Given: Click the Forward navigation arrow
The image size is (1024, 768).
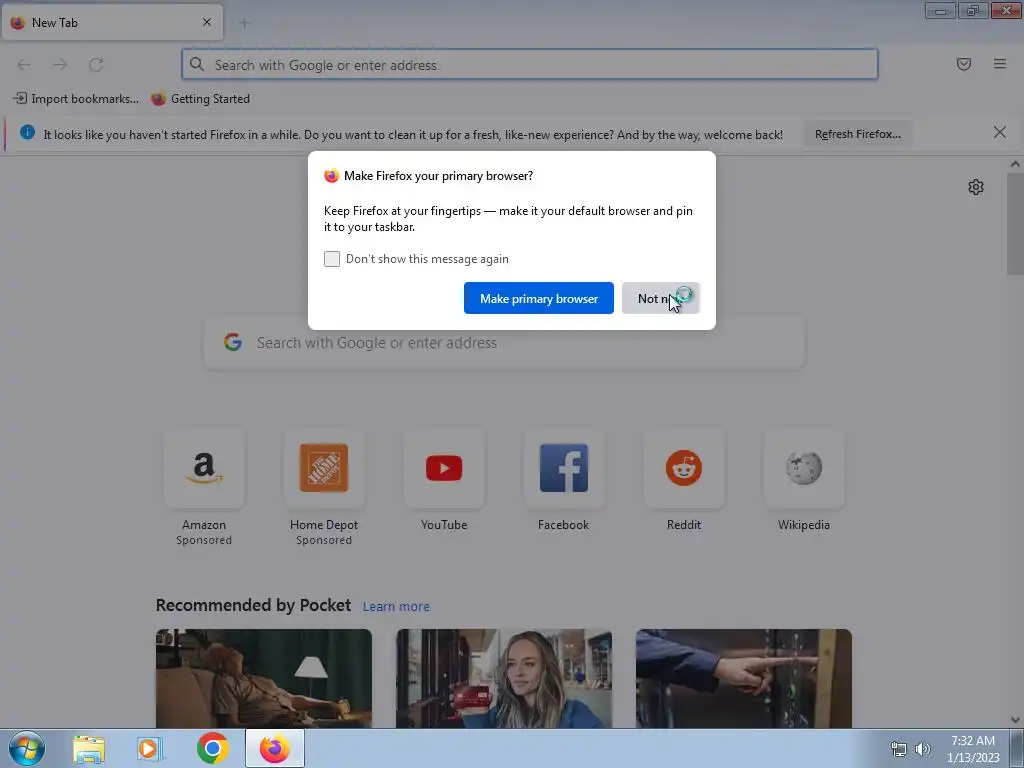Looking at the screenshot, I should [x=60, y=65].
